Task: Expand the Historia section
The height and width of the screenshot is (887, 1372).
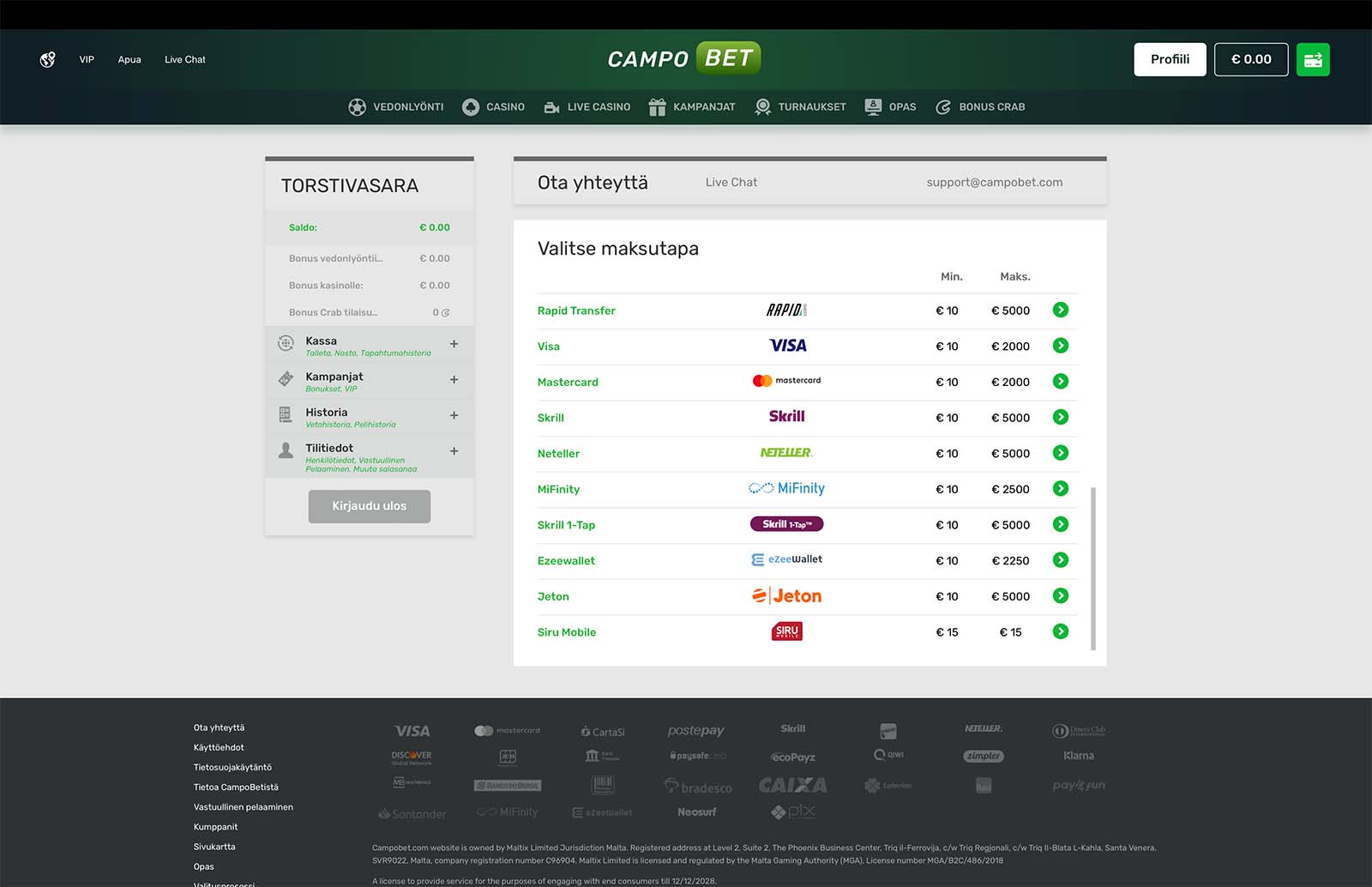Action: pos(454,415)
